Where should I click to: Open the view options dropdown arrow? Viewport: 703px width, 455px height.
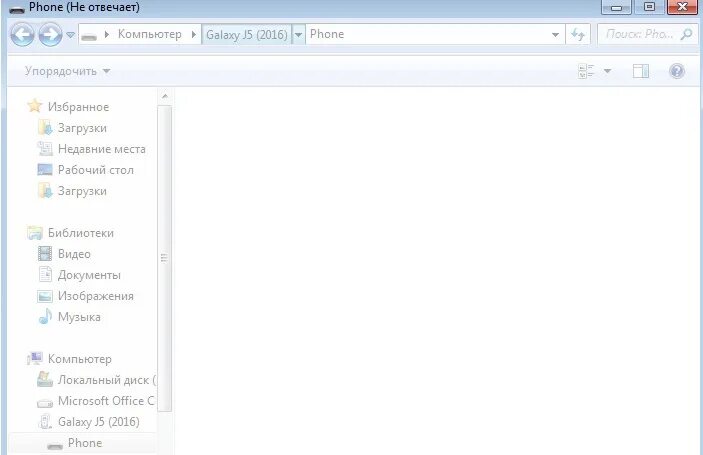tap(608, 71)
